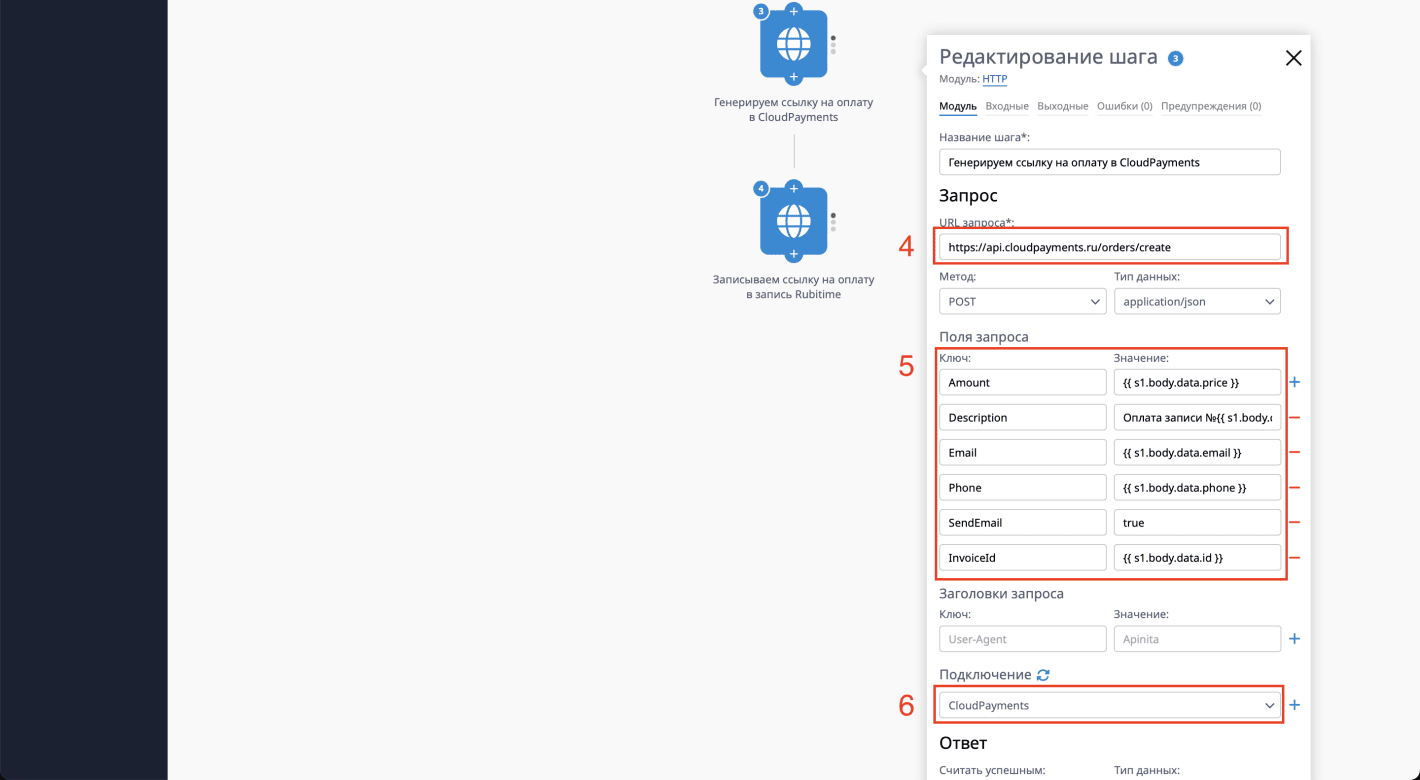The width and height of the screenshot is (1420, 780).
Task: Switch to the Входные tab
Action: [1006, 105]
